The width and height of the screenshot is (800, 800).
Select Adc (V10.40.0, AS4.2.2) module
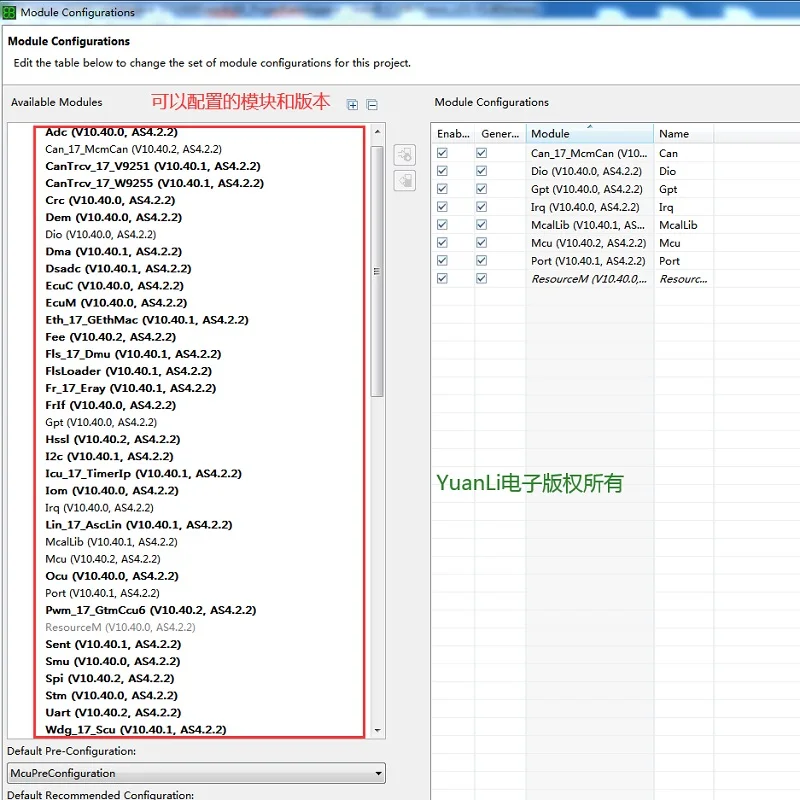click(x=111, y=132)
